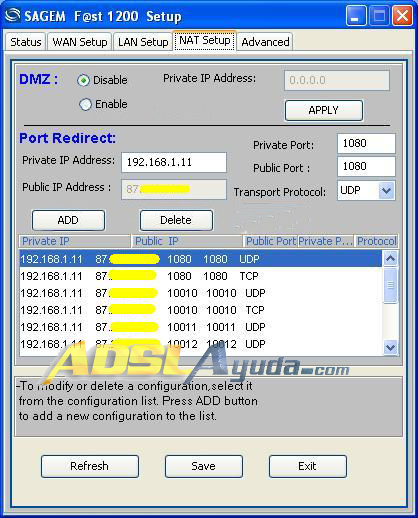Click the Refresh button
The height and width of the screenshot is (518, 418).
90,466
